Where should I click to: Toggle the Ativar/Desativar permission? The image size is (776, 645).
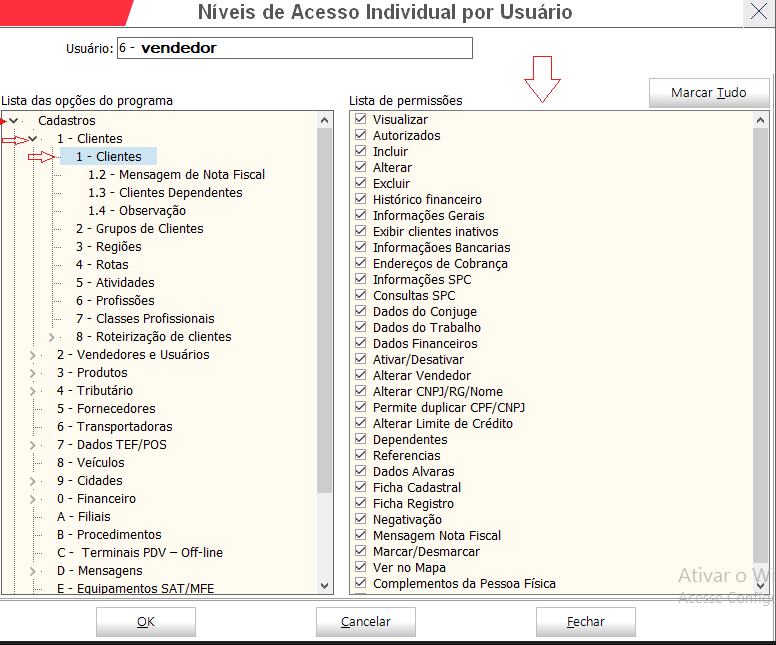(361, 359)
